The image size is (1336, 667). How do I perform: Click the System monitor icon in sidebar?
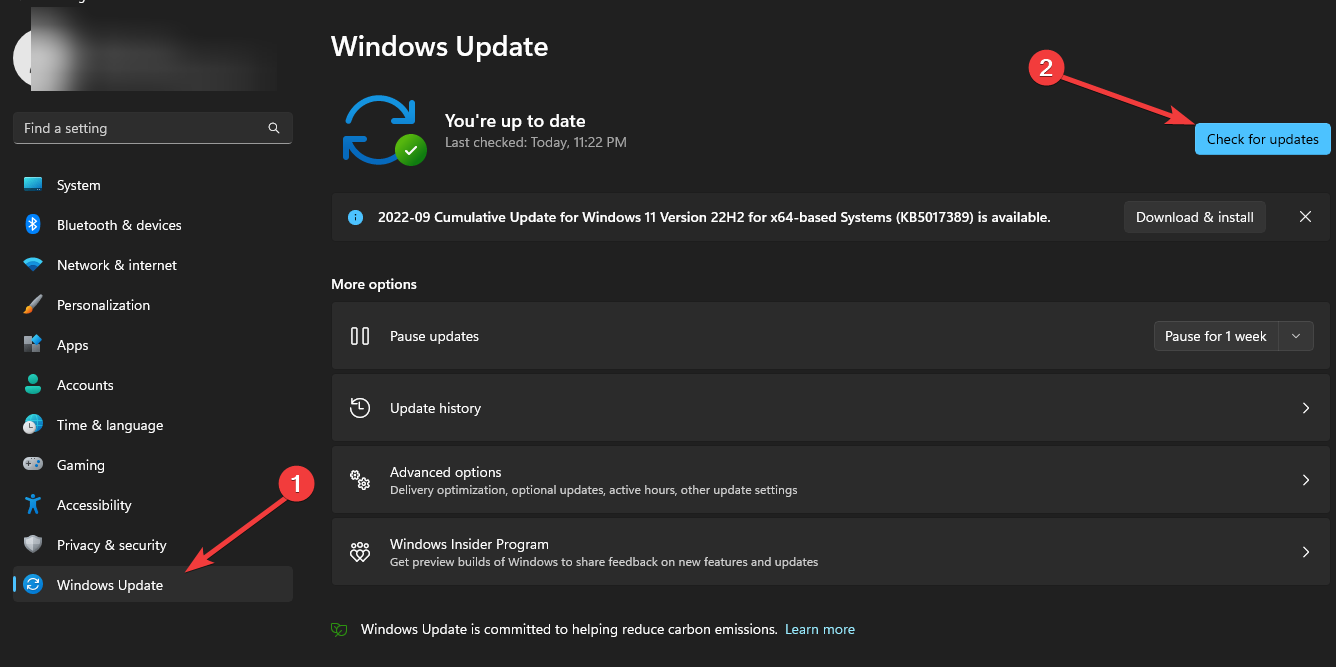tap(33, 185)
